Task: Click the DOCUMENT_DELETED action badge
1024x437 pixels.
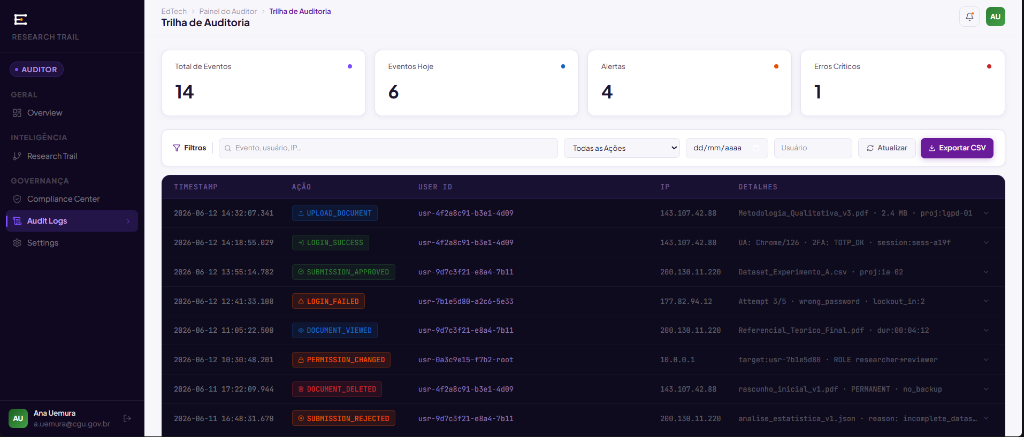Action: pyautogui.click(x=337, y=389)
